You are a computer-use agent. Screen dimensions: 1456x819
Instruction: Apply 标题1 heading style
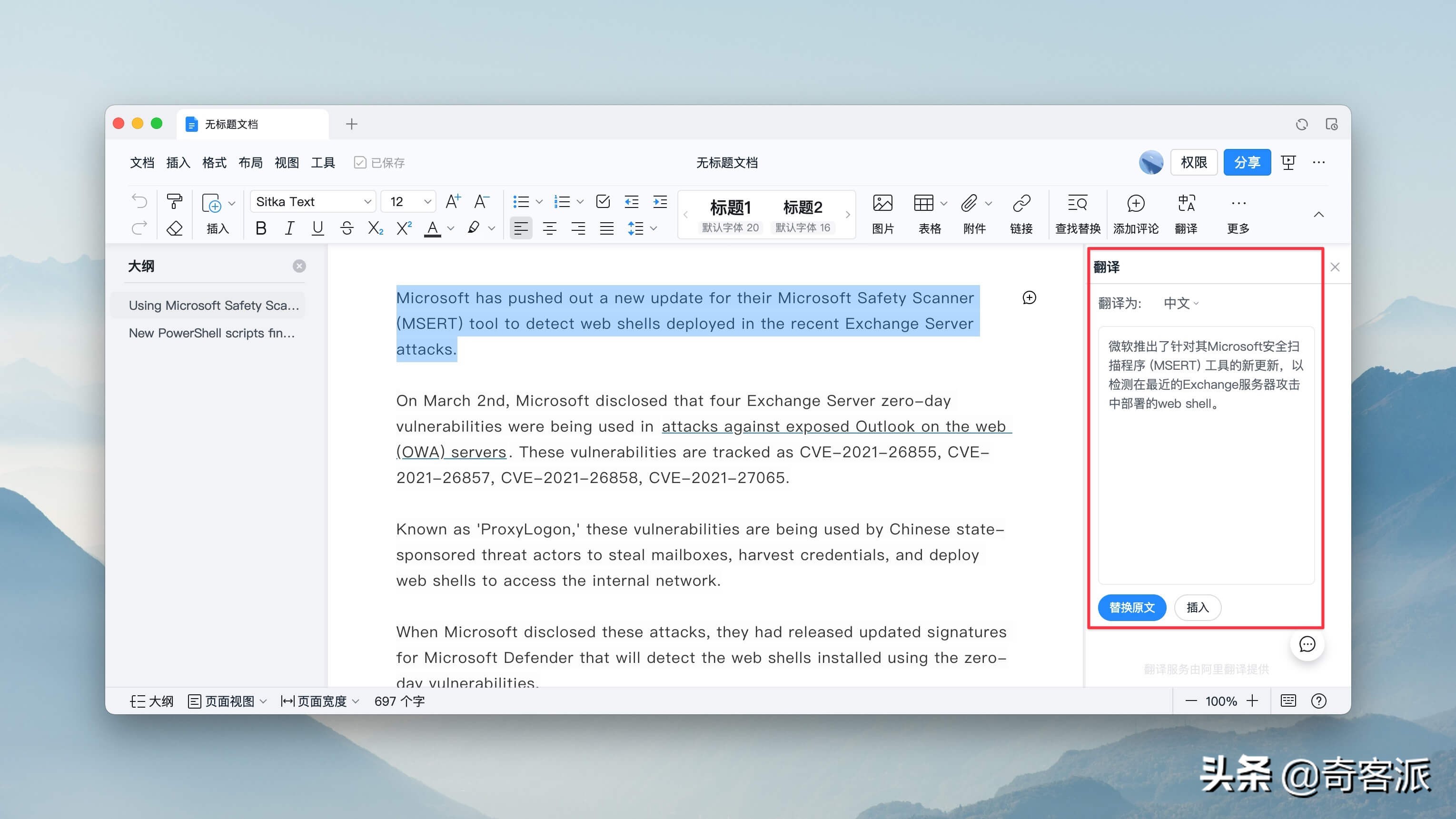(730, 215)
